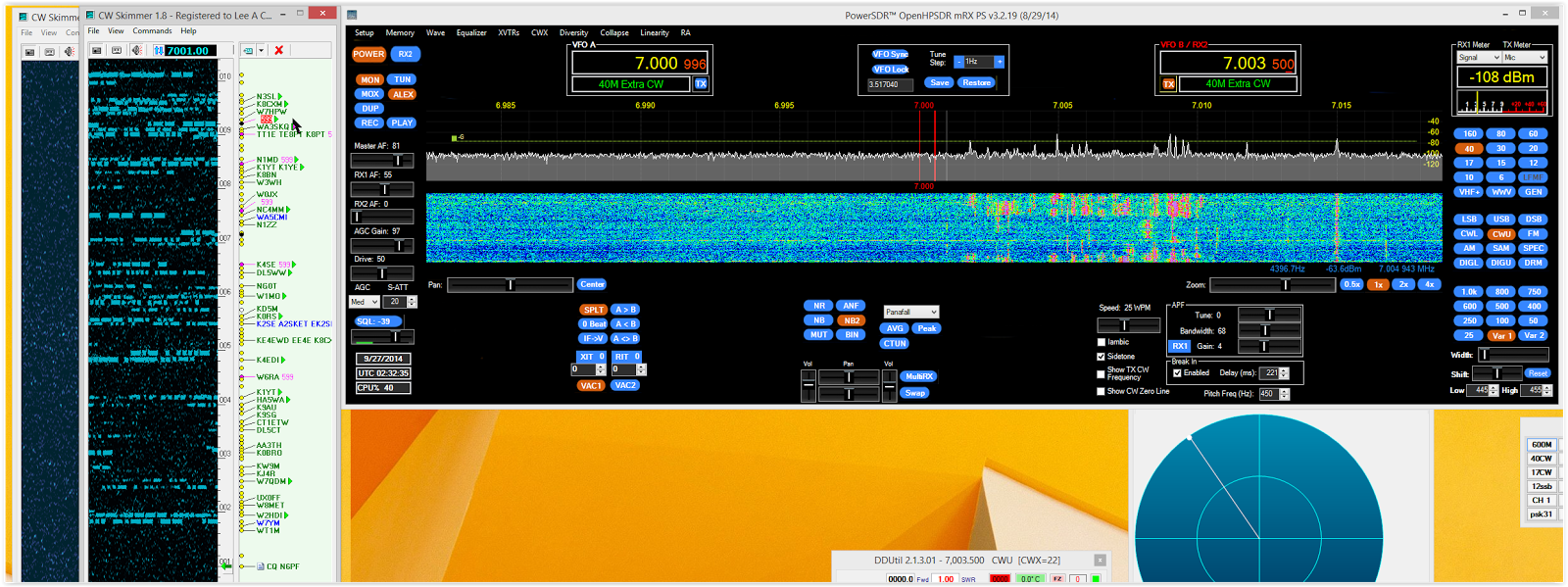Uncheck the Sidetone checkbox
Image resolution: width=1568 pixels, height=587 pixels.
(x=1102, y=357)
